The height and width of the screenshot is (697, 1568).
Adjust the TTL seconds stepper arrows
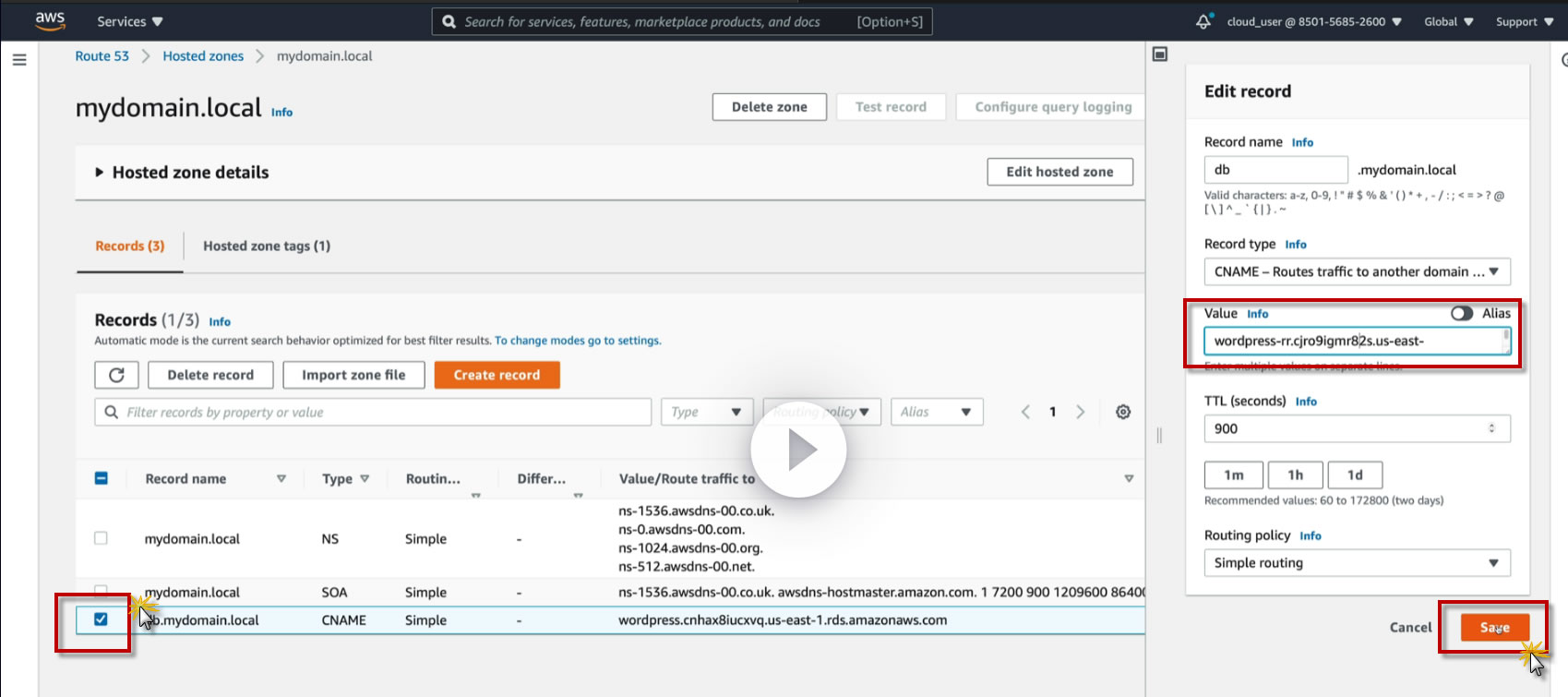[1492, 428]
